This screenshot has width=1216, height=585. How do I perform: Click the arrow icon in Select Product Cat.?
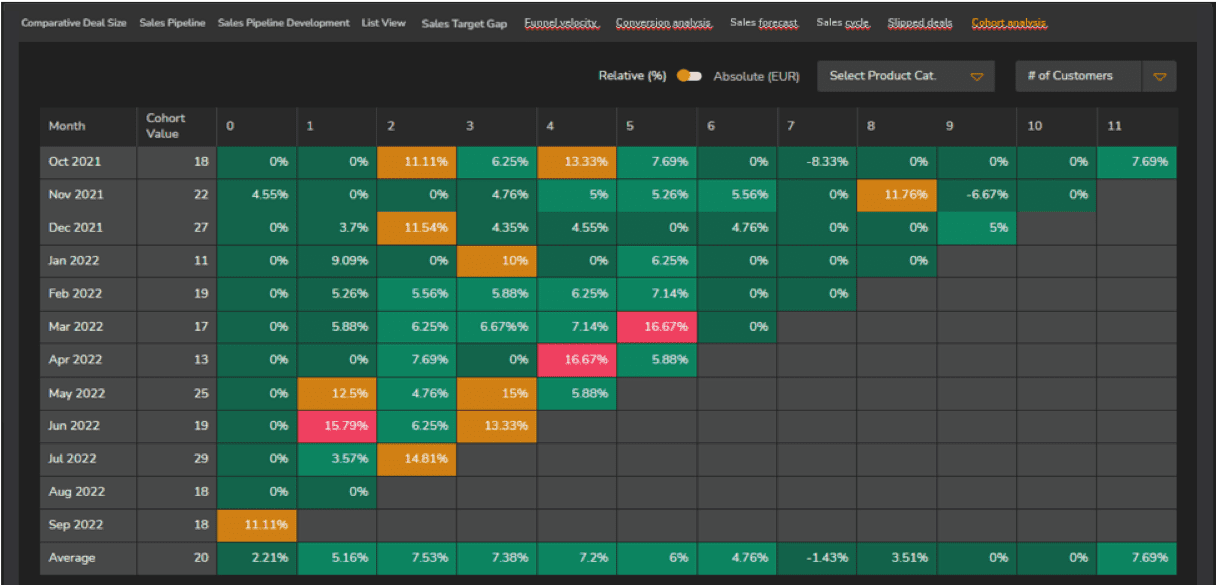(x=977, y=77)
